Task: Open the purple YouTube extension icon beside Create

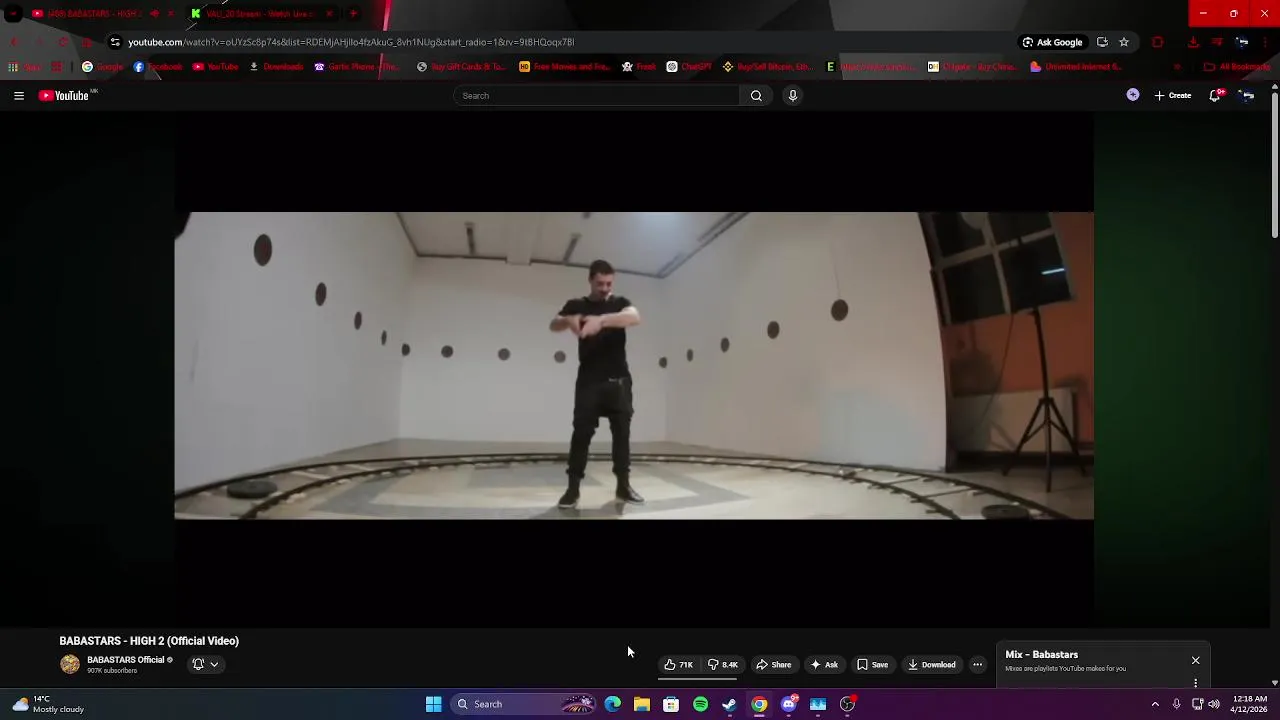Action: click(x=1133, y=96)
